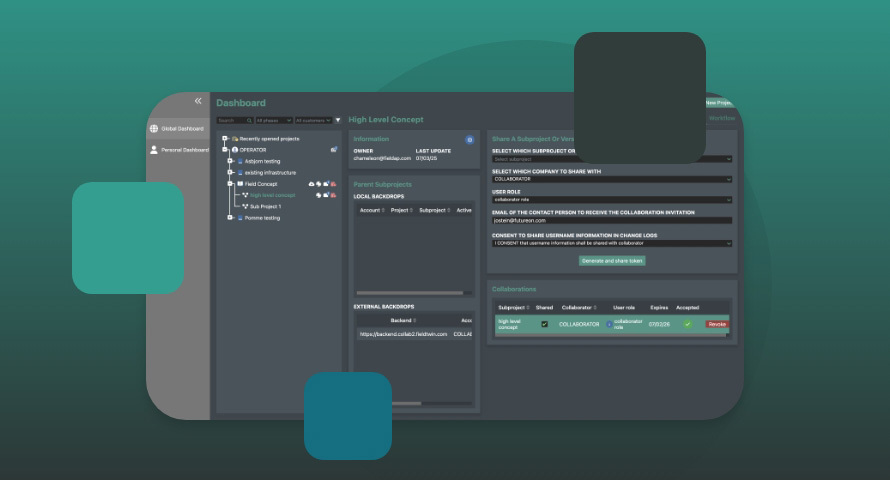The image size is (890, 480).
Task: Open the All customers dropdown
Action: (x=312, y=120)
